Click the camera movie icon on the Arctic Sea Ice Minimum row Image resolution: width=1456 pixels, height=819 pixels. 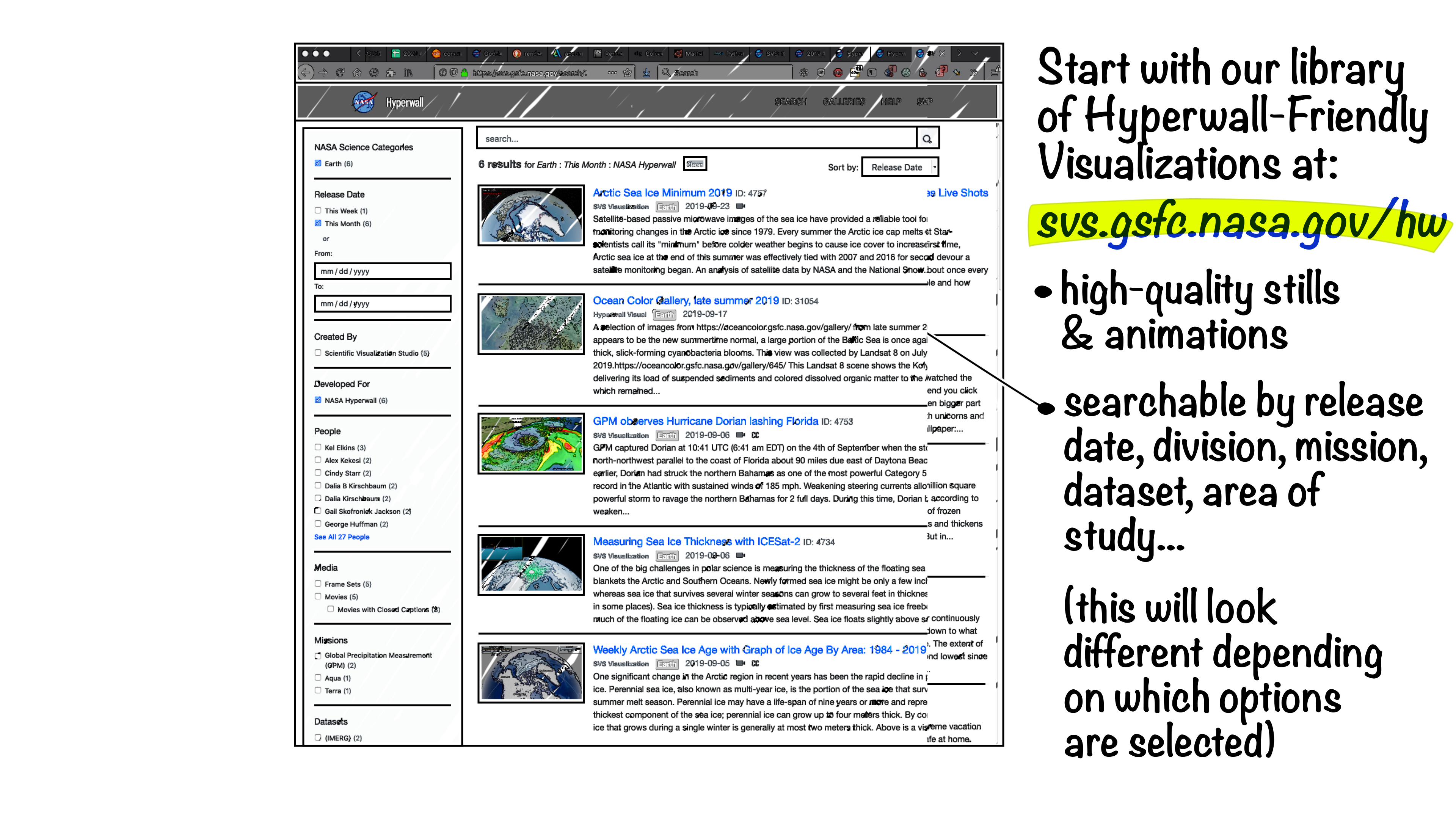click(741, 206)
